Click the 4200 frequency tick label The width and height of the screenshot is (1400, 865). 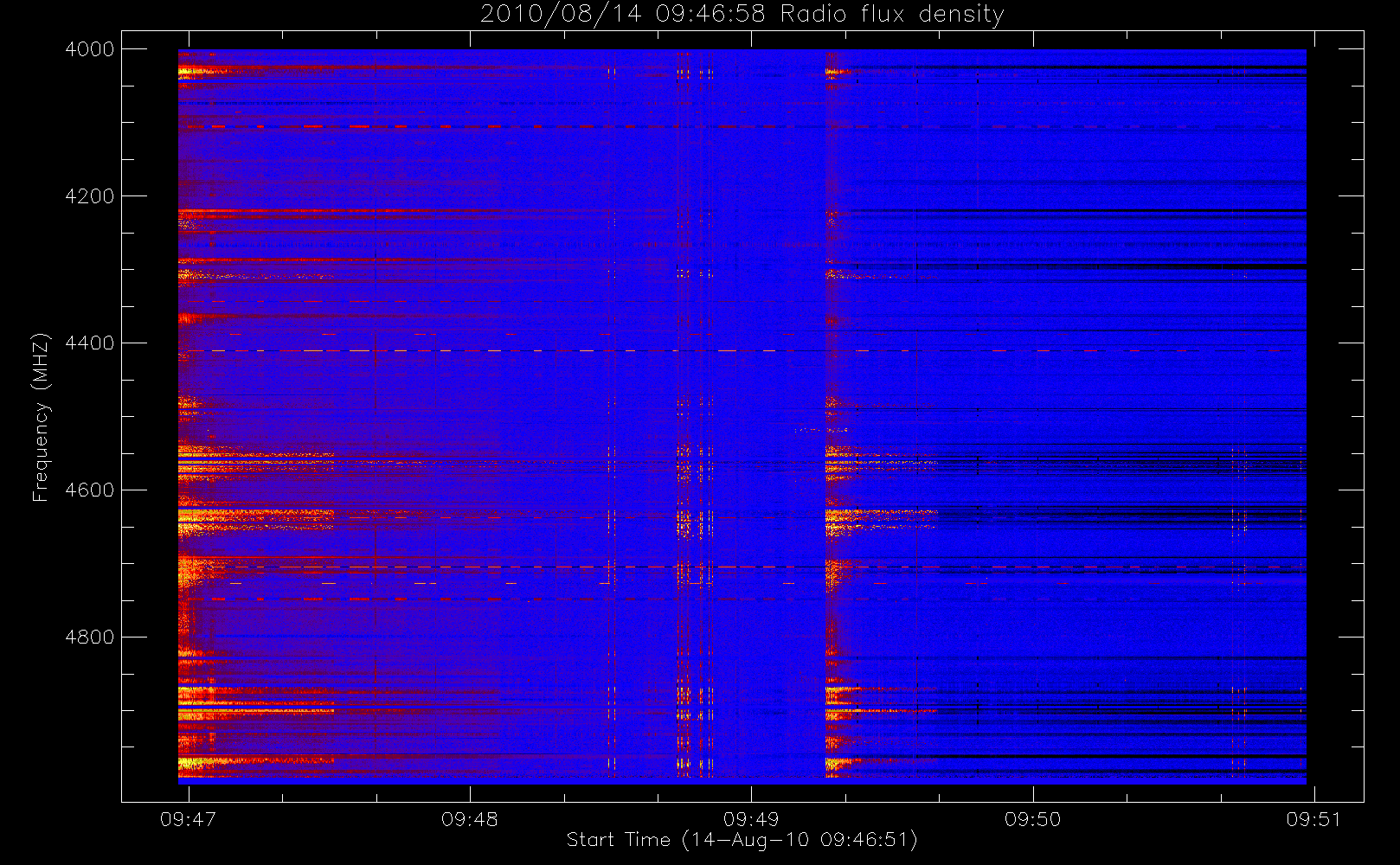(x=90, y=196)
